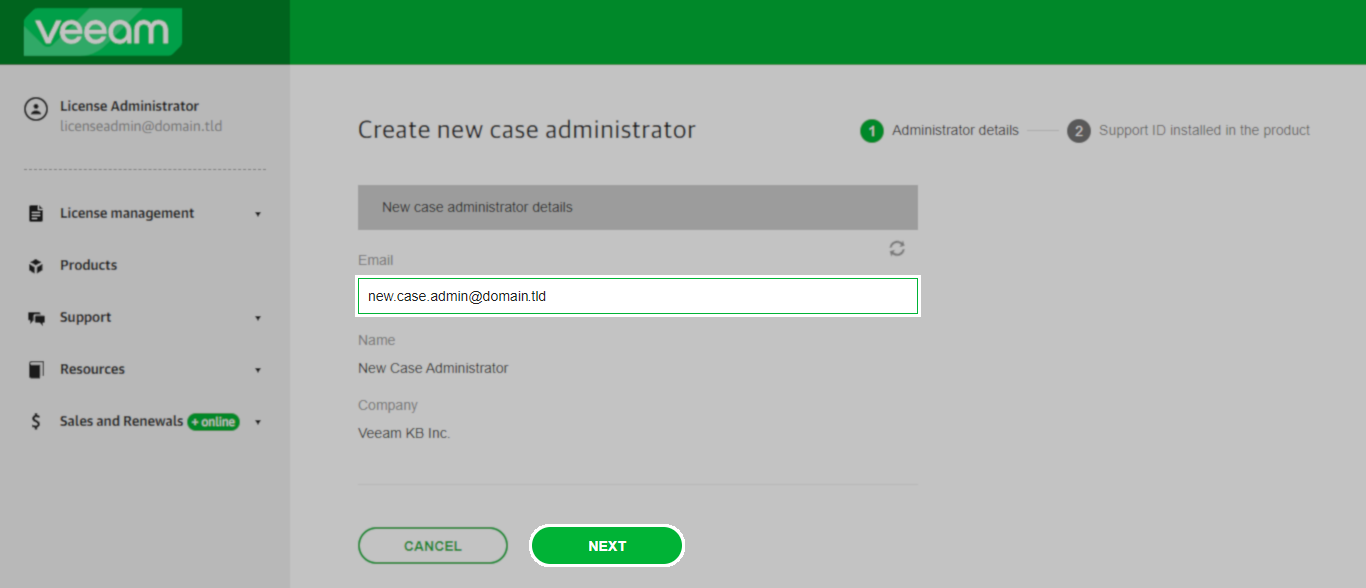Click 'Veeam KB Inc.' company value
Viewport: 1366px width, 588px height.
pyautogui.click(x=404, y=433)
